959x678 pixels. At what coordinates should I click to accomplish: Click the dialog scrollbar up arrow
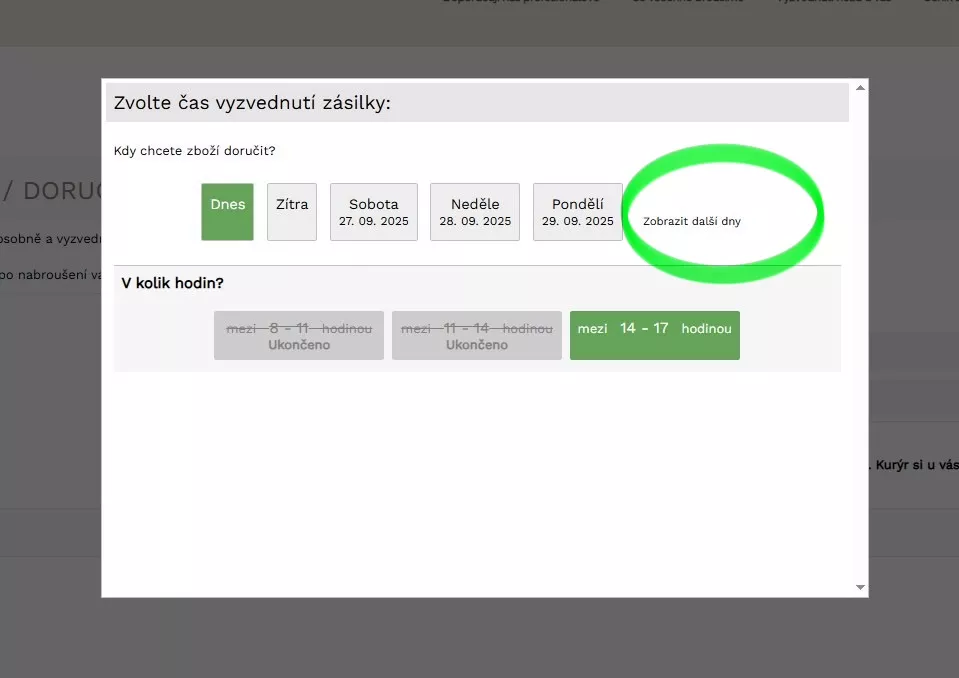pyautogui.click(x=861, y=88)
